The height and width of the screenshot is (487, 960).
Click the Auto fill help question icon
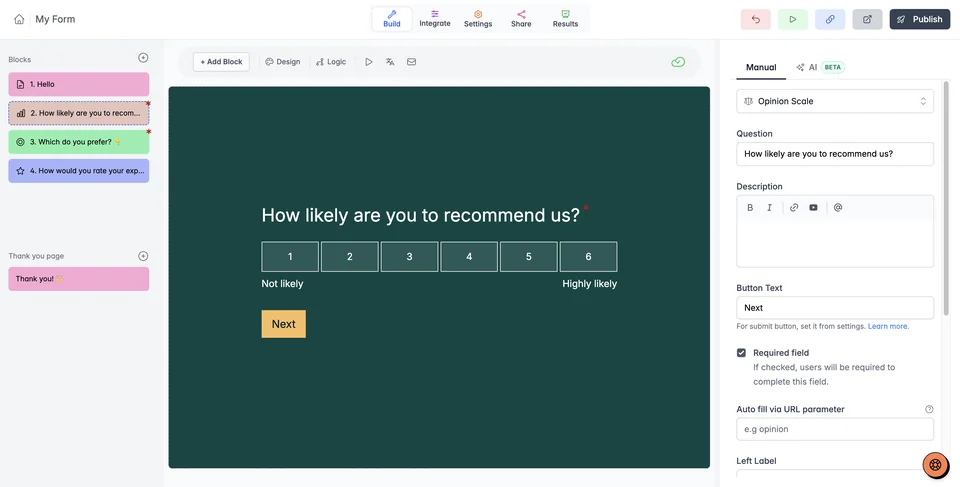click(929, 409)
